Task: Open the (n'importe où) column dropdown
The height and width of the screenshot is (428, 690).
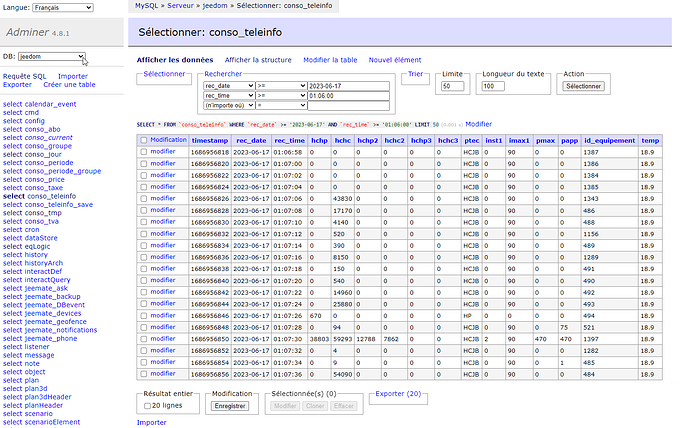Action: click(227, 105)
